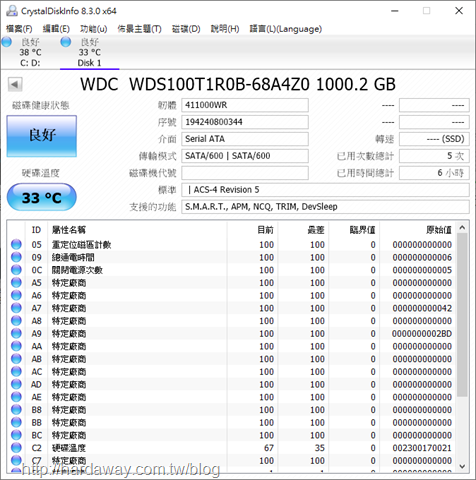Open the 佈景主題(T) menu
Viewport: 476px width, 480px height.
pos(139,29)
